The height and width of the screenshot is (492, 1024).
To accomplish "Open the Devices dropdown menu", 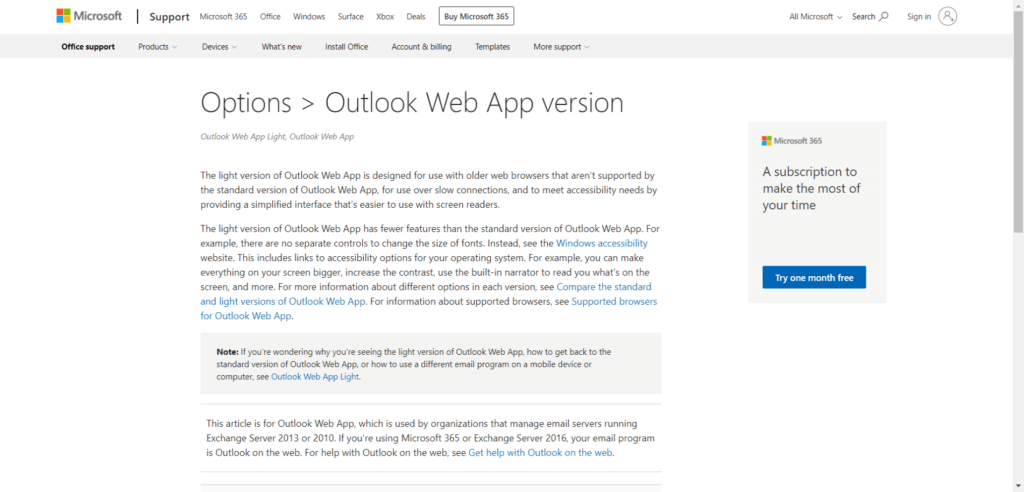I will 219,47.
